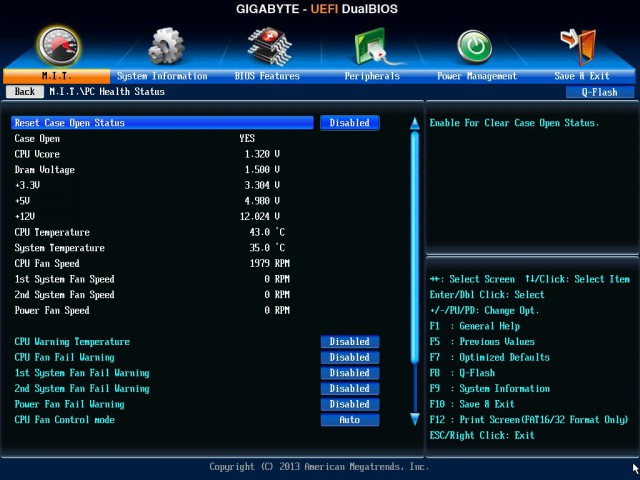This screenshot has height=480, width=640.
Task: Click the +5V 4.980 V reading
Action: (x=262, y=201)
